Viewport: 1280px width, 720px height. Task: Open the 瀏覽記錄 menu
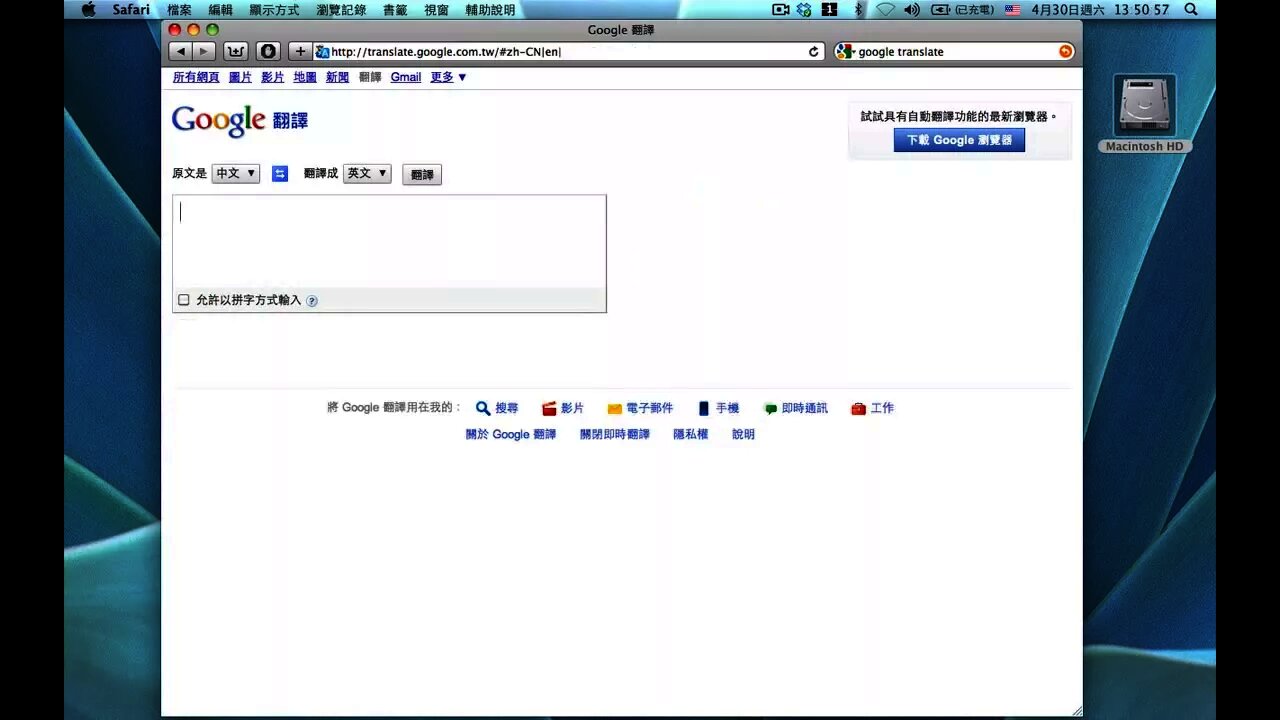341,9
